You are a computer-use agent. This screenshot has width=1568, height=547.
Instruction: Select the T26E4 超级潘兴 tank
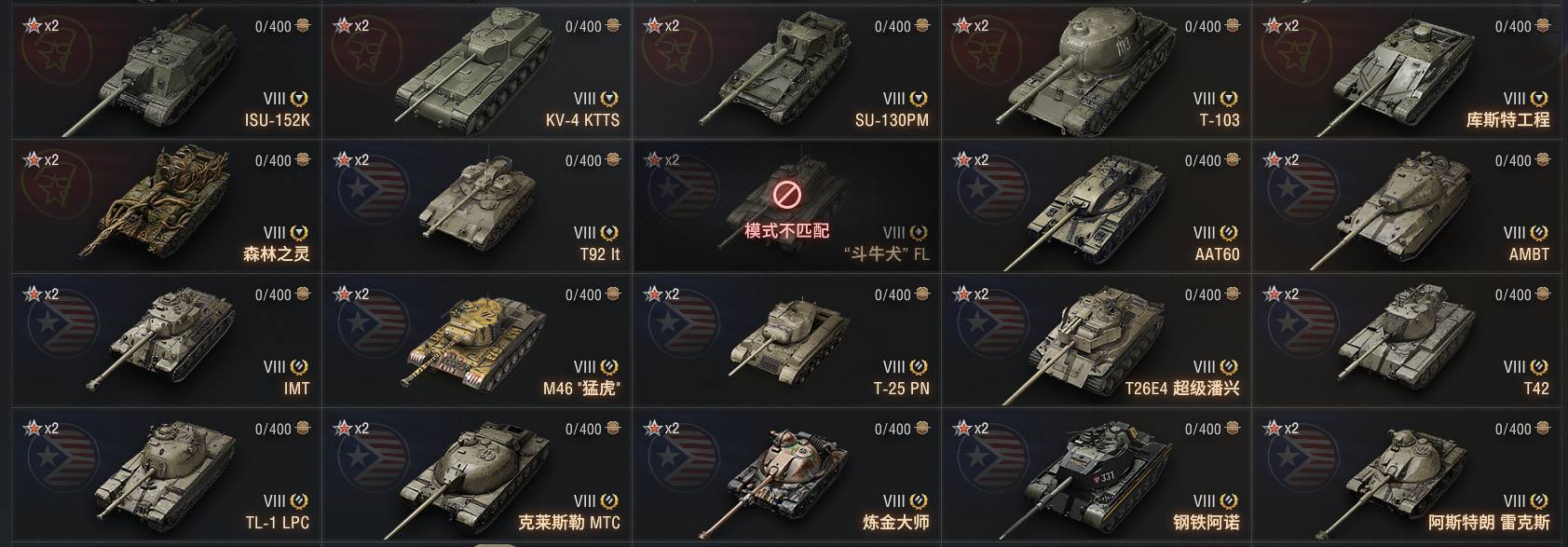1097,341
